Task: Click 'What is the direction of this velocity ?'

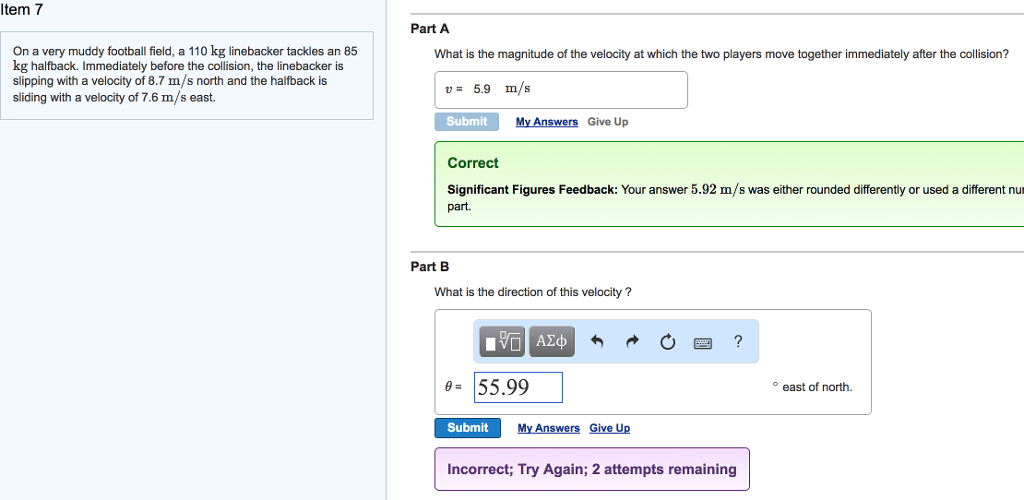Action: pos(533,292)
